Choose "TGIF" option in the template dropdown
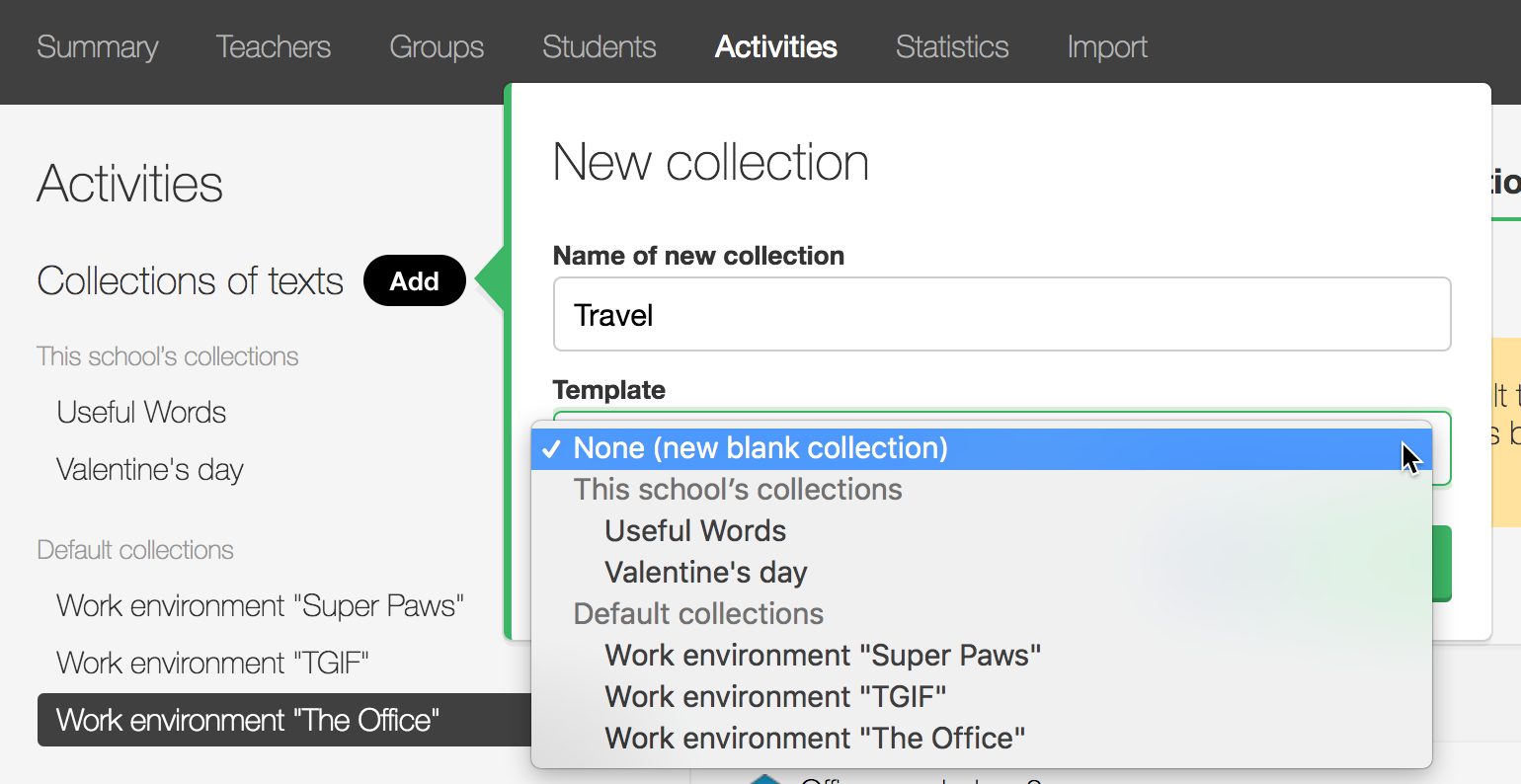 (775, 697)
